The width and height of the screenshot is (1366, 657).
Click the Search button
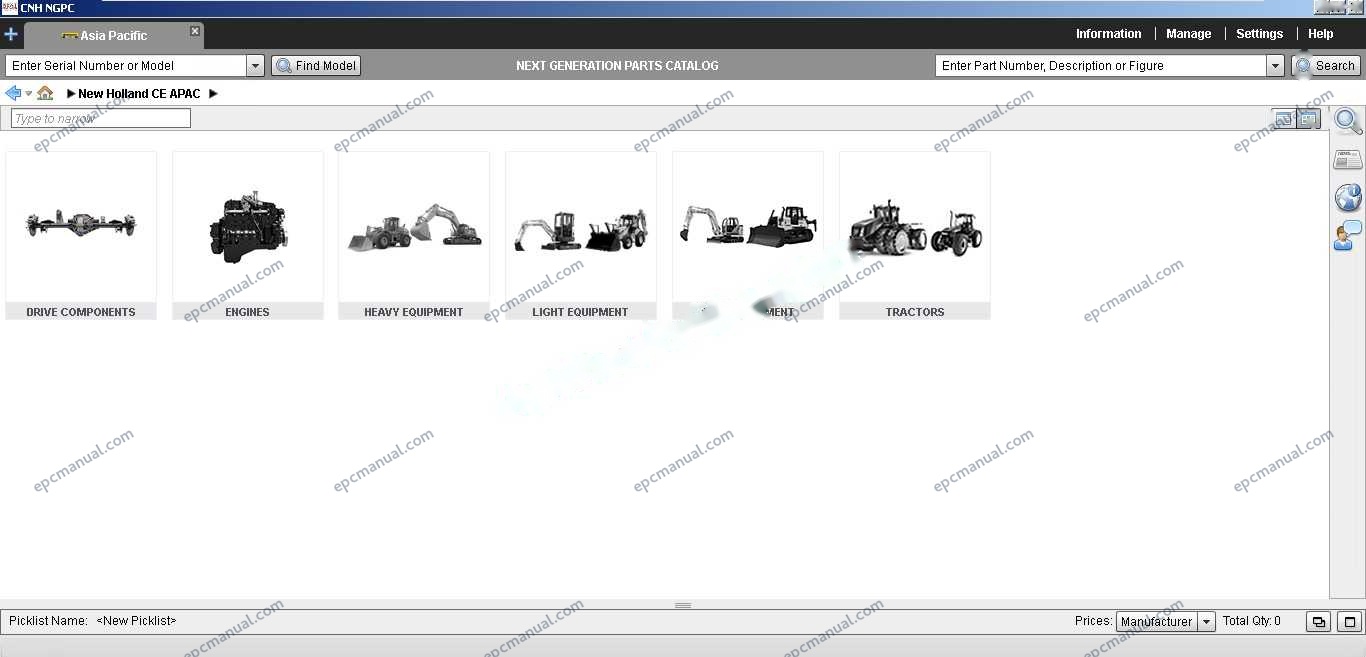coord(1326,66)
